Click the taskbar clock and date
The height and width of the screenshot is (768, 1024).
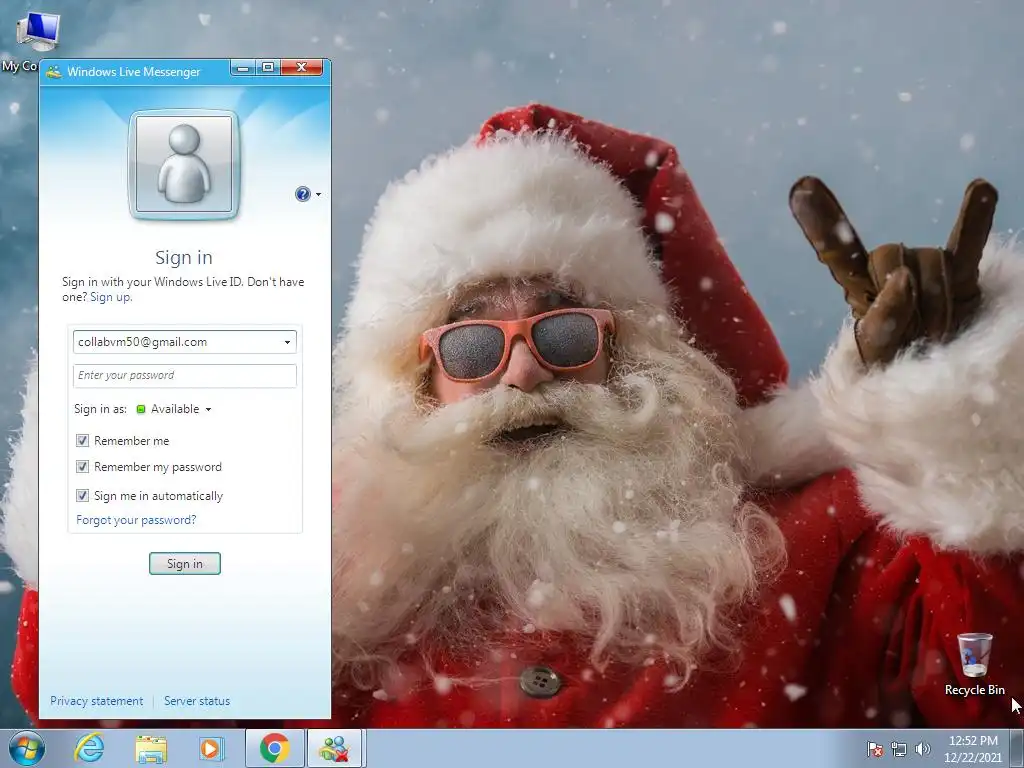pos(972,749)
